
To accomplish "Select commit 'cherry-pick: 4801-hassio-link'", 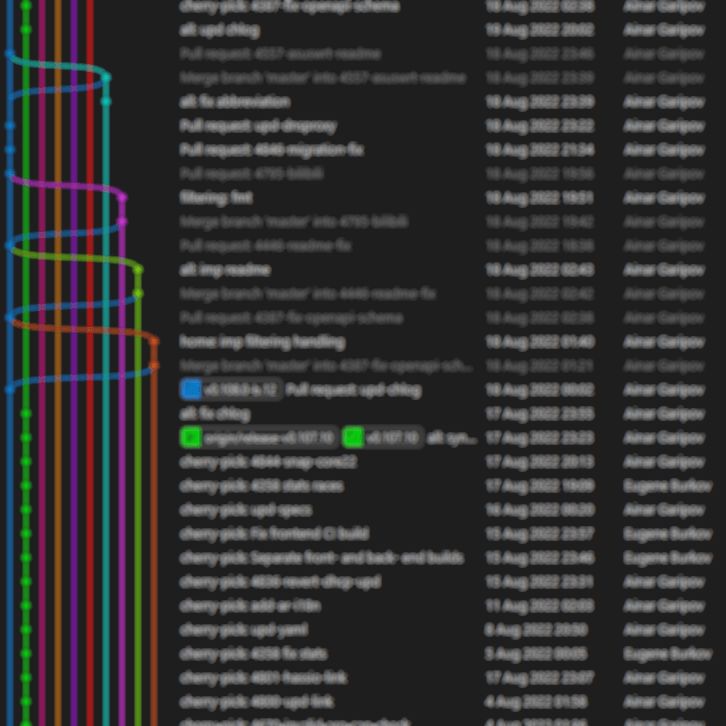I will pyautogui.click(x=263, y=678).
